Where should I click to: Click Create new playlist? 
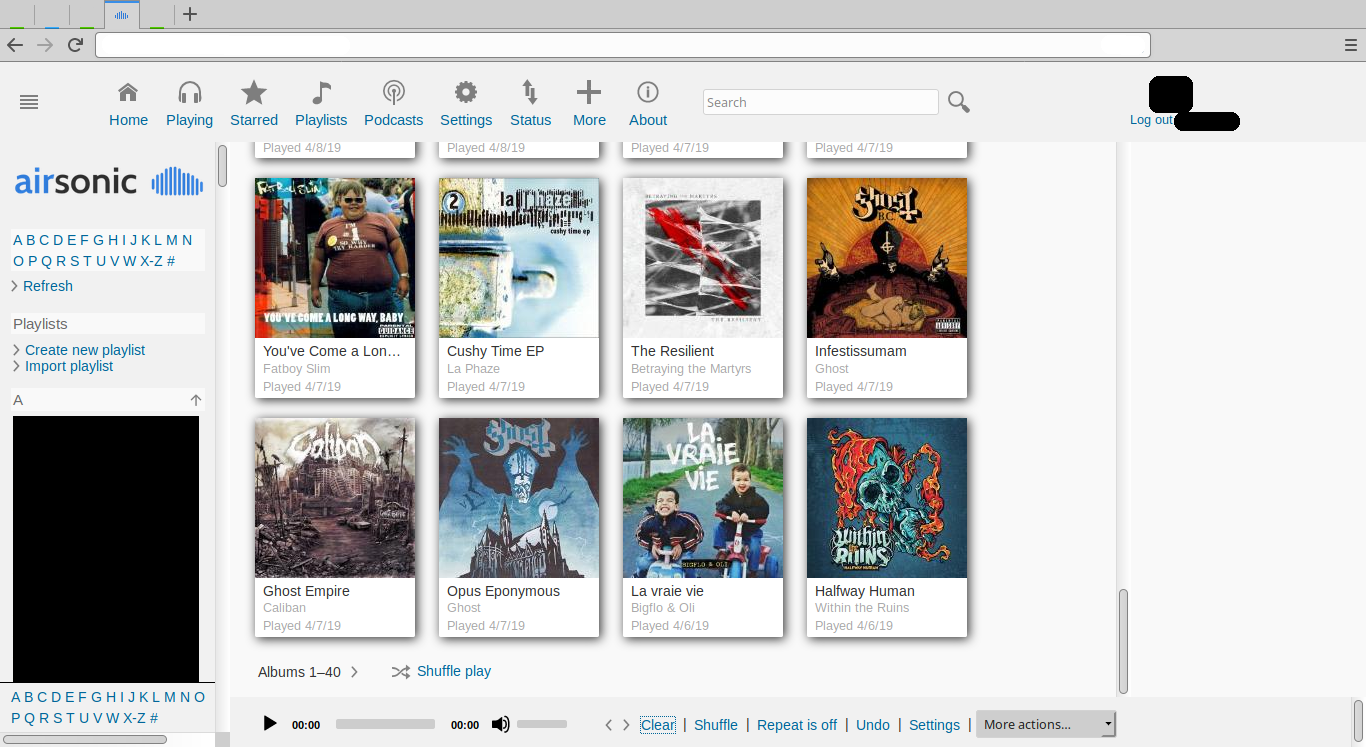pyautogui.click(x=85, y=350)
